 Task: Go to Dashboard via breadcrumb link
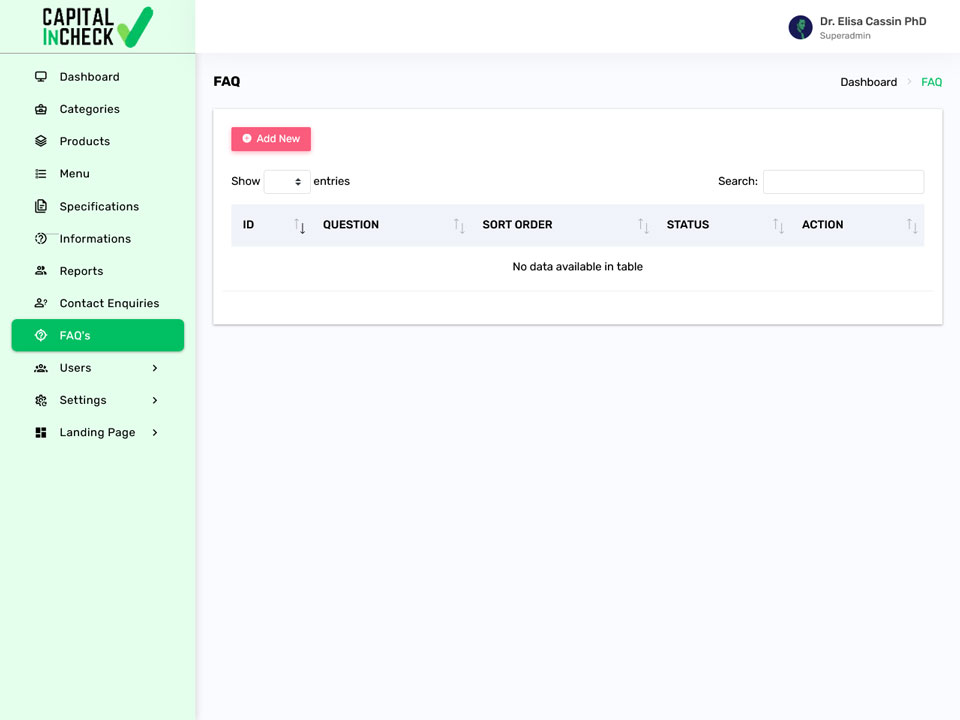[x=868, y=82]
